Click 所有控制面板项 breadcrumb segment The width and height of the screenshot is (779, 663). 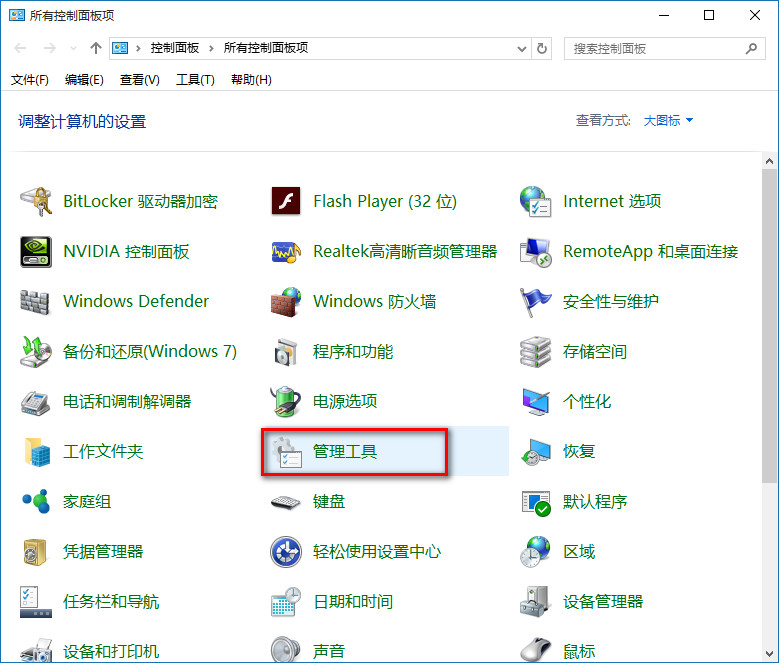point(266,48)
